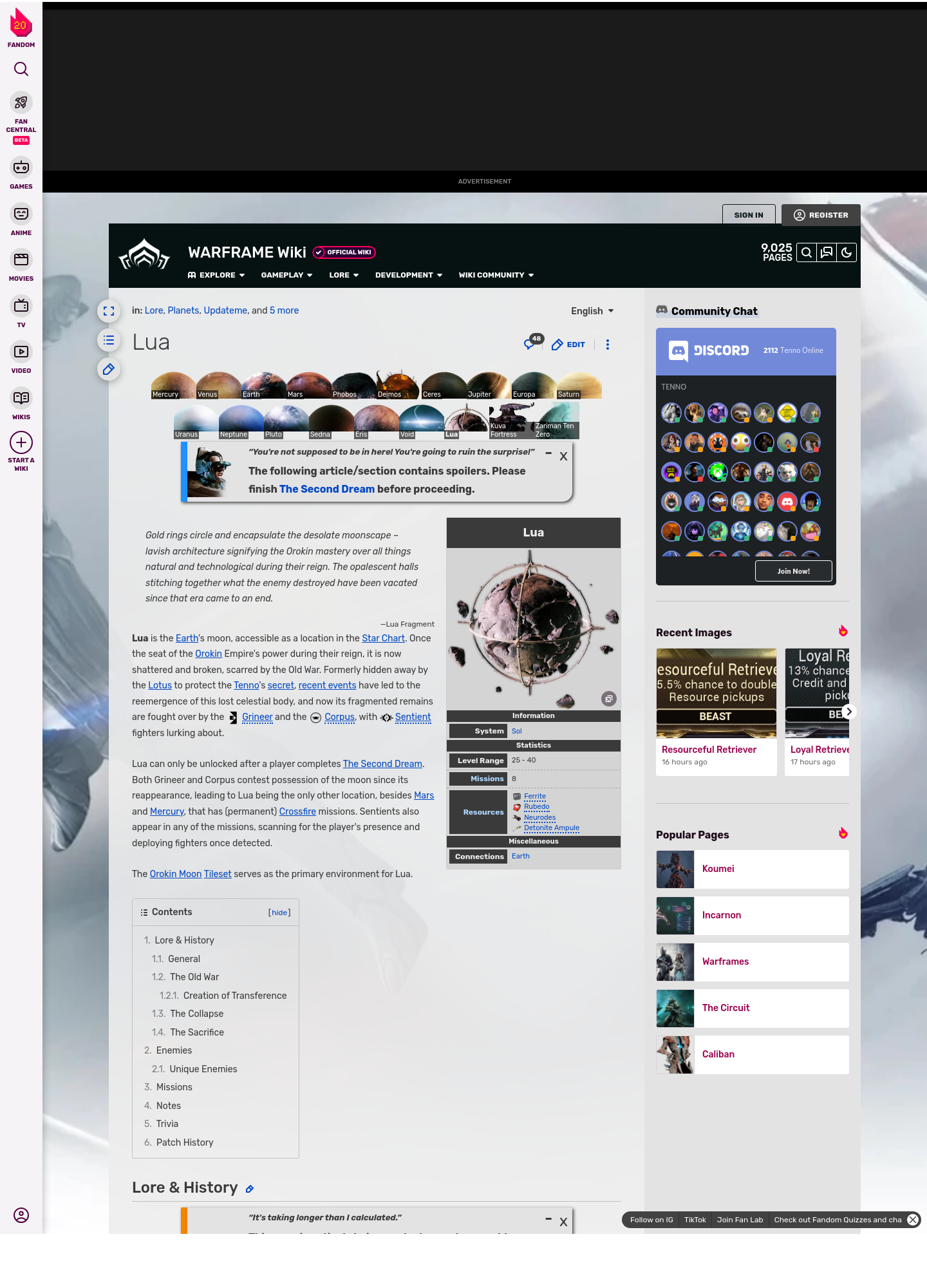Hide the Contents table
Image resolution: width=927 pixels, height=1288 pixels.
[279, 913]
